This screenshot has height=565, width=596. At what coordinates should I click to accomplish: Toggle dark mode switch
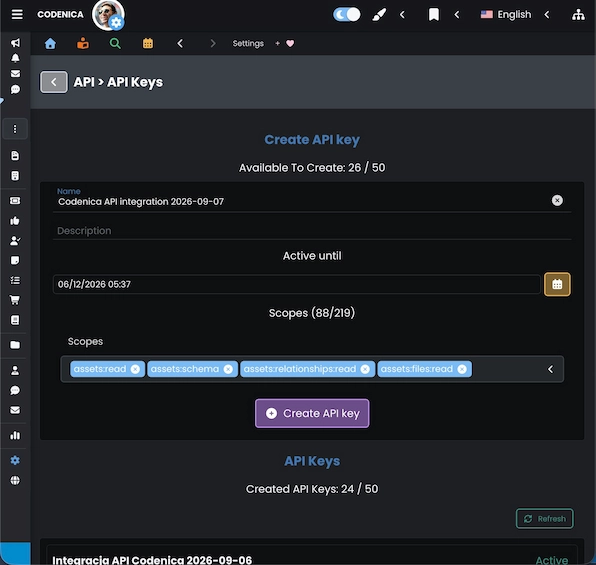click(347, 14)
